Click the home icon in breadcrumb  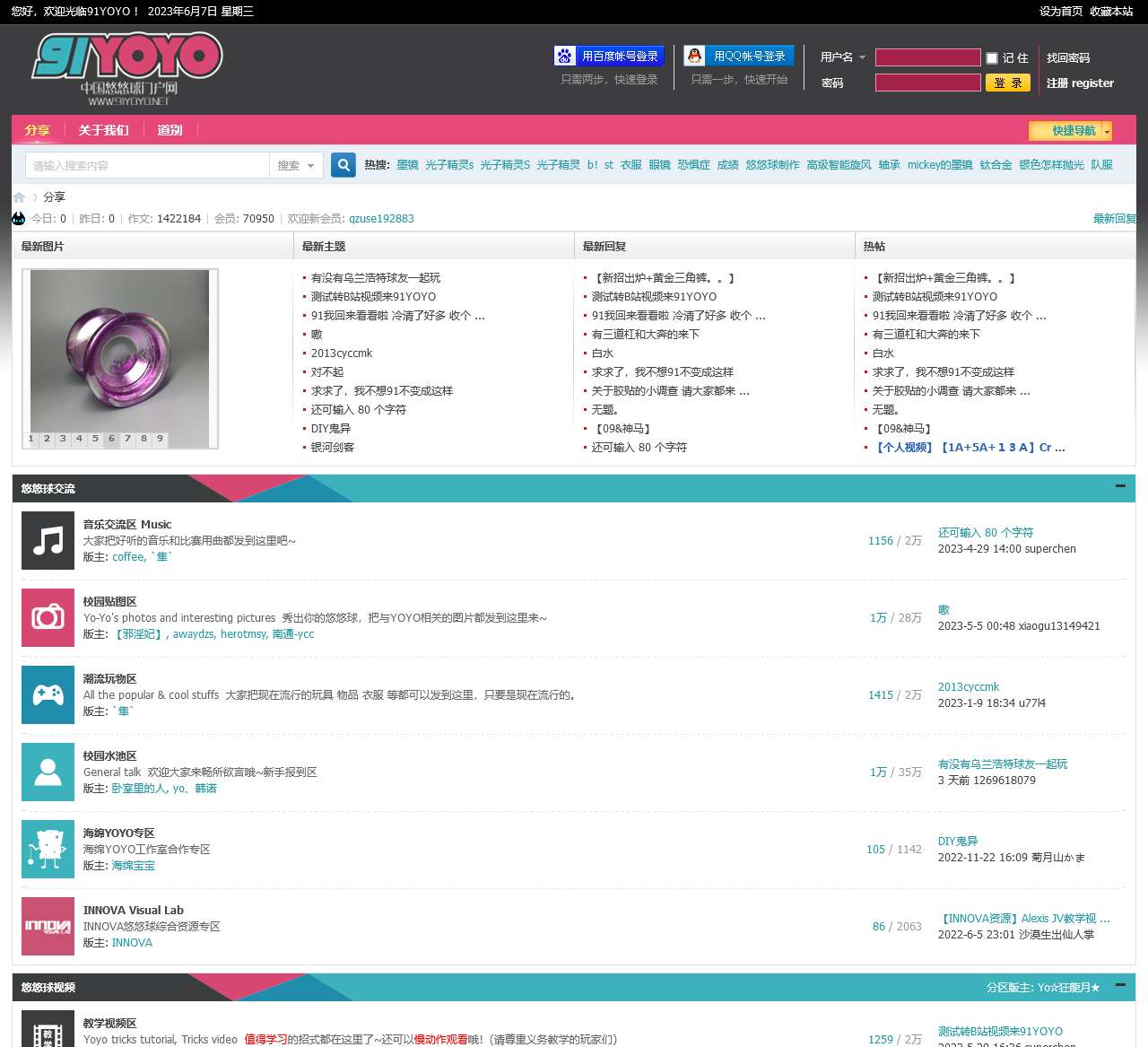click(19, 196)
